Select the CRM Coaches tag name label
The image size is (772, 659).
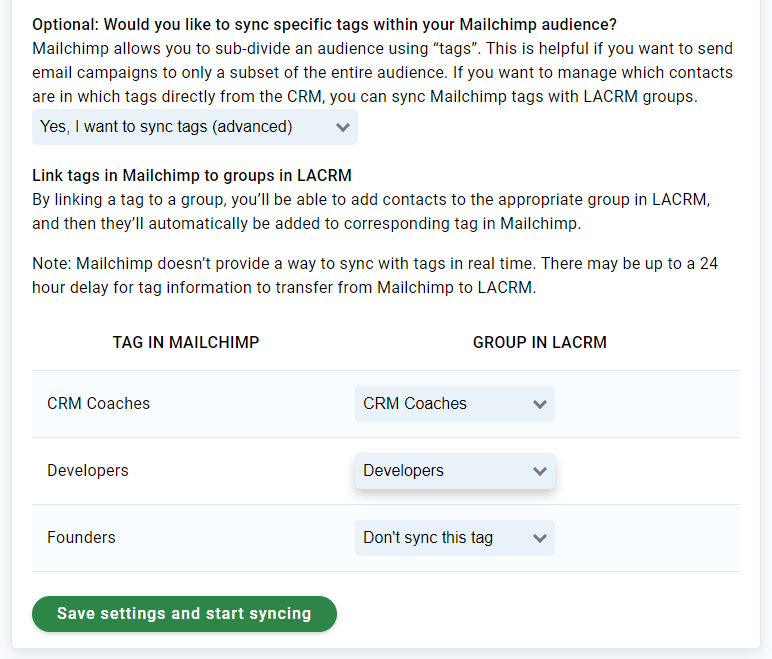point(98,404)
